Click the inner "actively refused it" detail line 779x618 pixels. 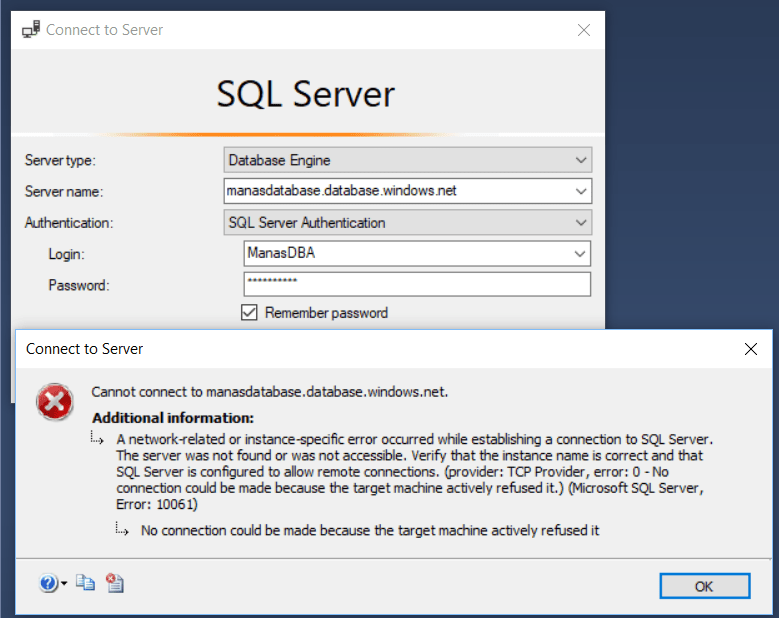pyautogui.click(x=370, y=531)
